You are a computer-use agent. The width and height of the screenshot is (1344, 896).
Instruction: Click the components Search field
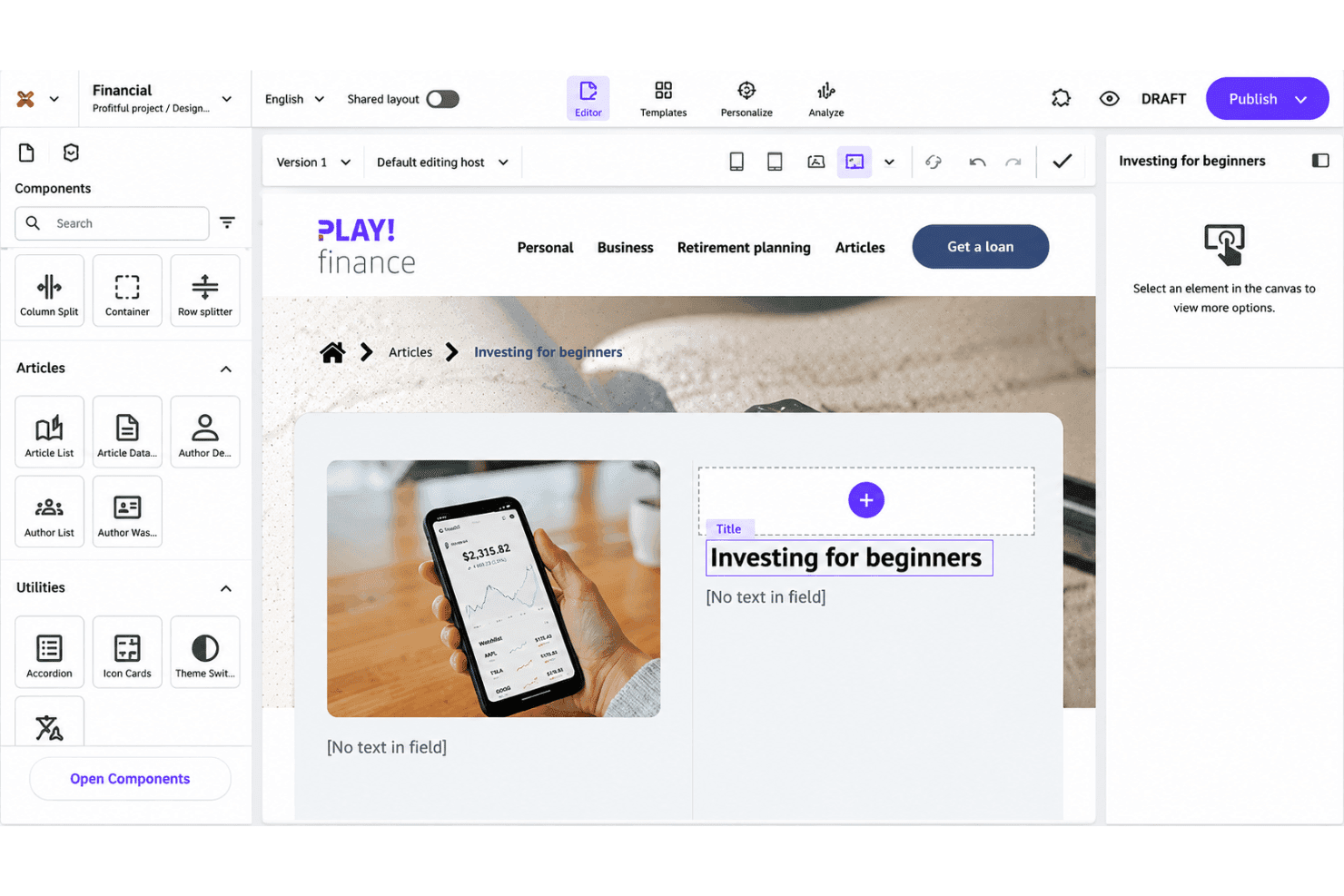click(x=112, y=223)
